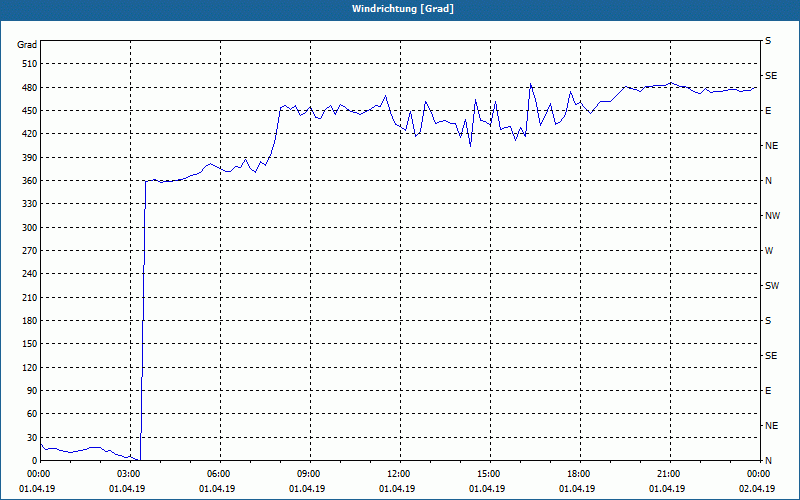The width and height of the screenshot is (800, 500).
Task: Click the 15:00 time label
Action: [x=487, y=474]
